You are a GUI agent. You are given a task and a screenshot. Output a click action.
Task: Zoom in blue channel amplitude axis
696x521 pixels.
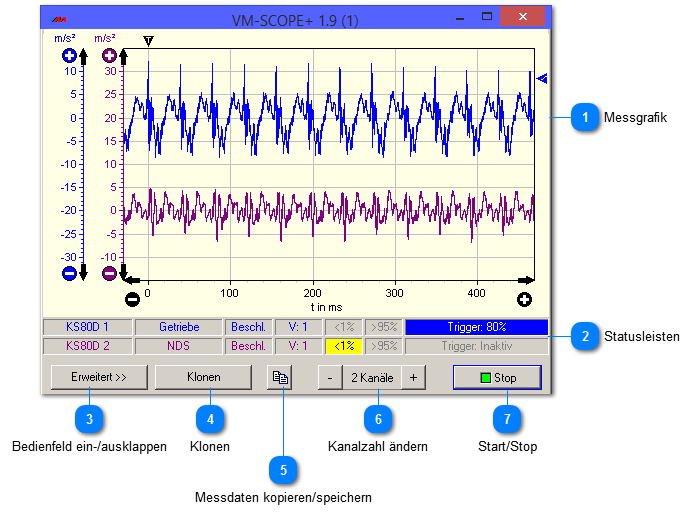pos(70,56)
